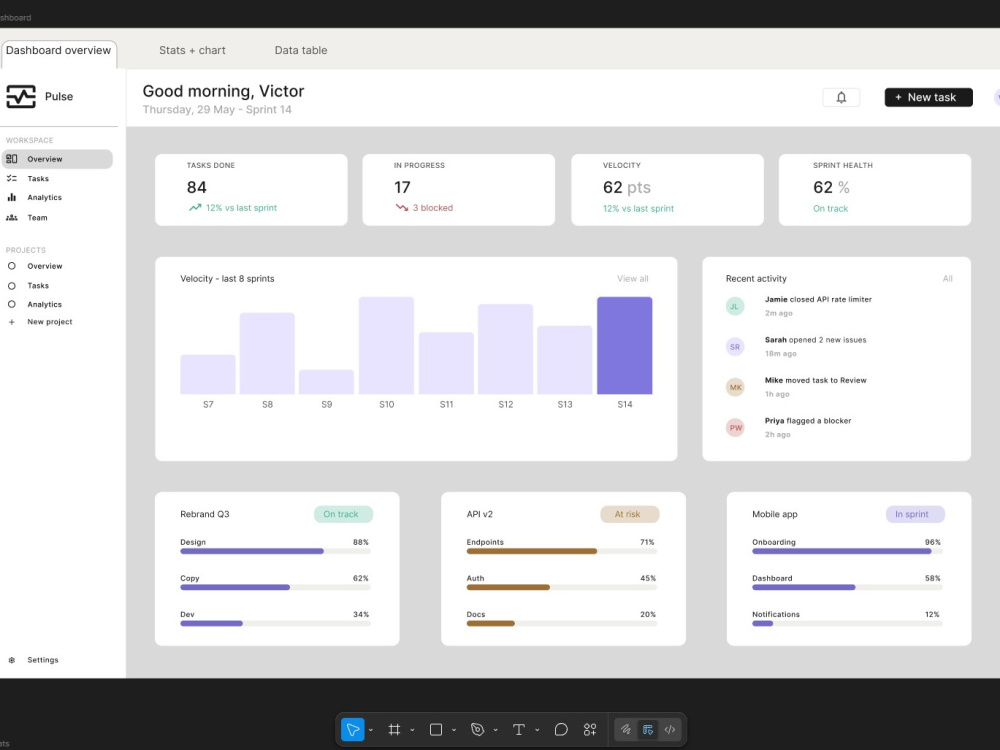This screenshot has width=1000, height=750.
Task: Click View all on velocity chart
Action: [632, 279]
